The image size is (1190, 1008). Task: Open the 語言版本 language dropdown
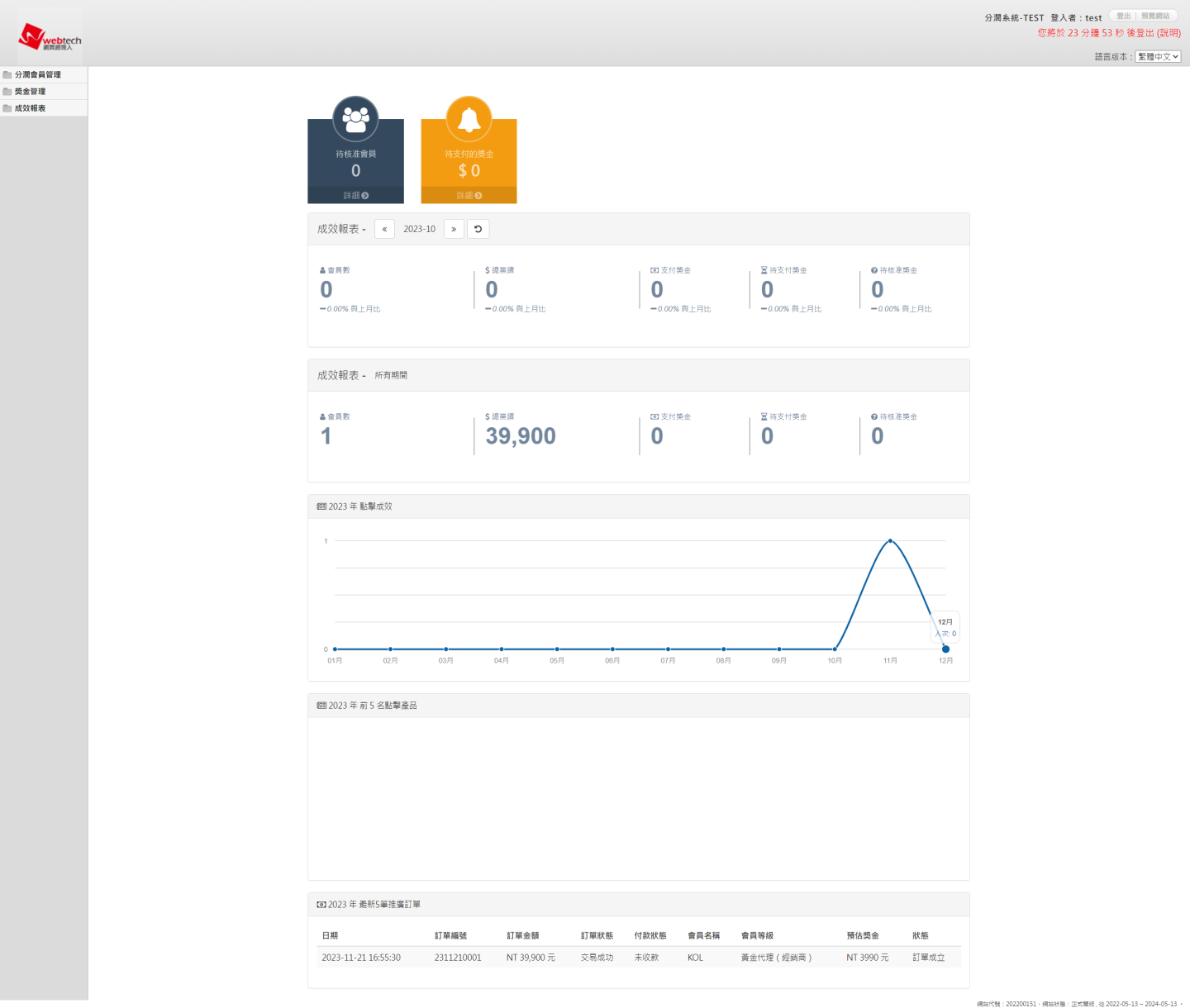tap(1158, 57)
